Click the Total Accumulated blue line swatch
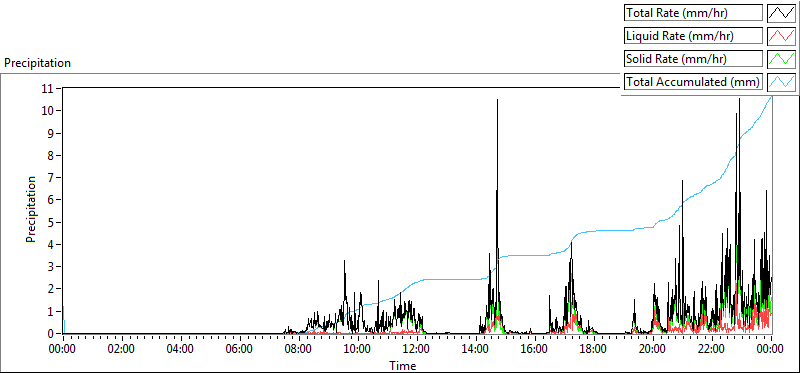This screenshot has width=800, height=373. [x=782, y=81]
